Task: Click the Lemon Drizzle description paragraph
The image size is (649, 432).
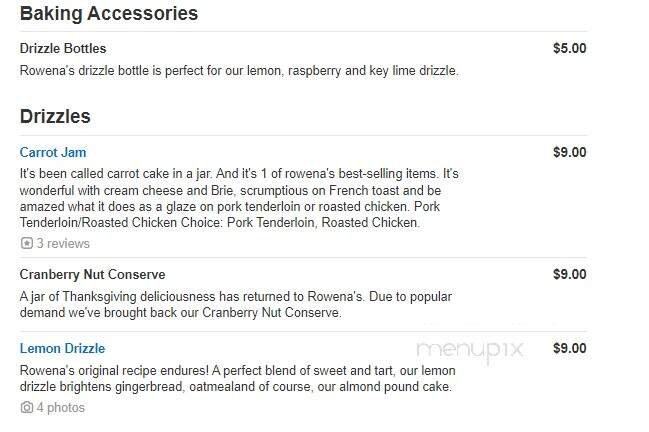Action: [x=236, y=378]
